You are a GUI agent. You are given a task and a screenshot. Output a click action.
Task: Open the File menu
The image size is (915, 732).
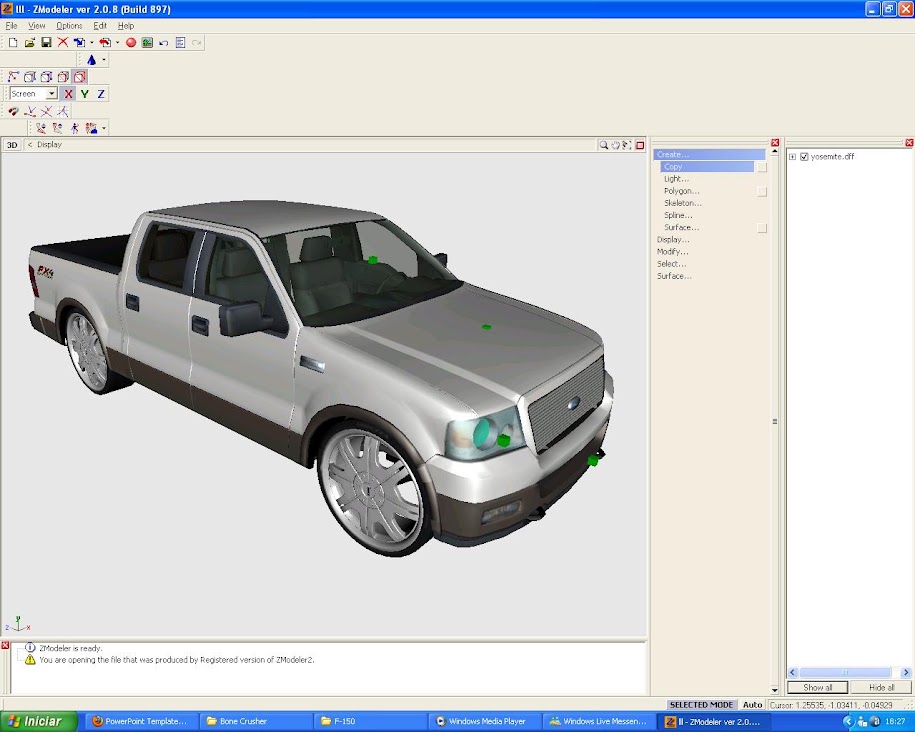click(12, 26)
